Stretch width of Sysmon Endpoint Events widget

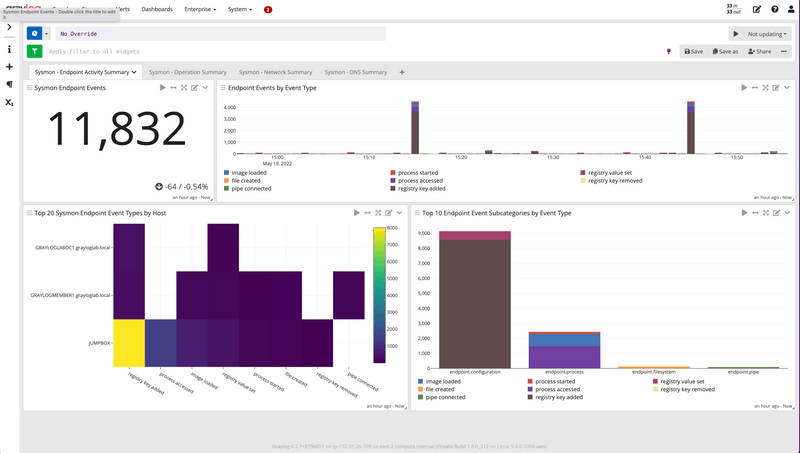pyautogui.click(x=173, y=88)
